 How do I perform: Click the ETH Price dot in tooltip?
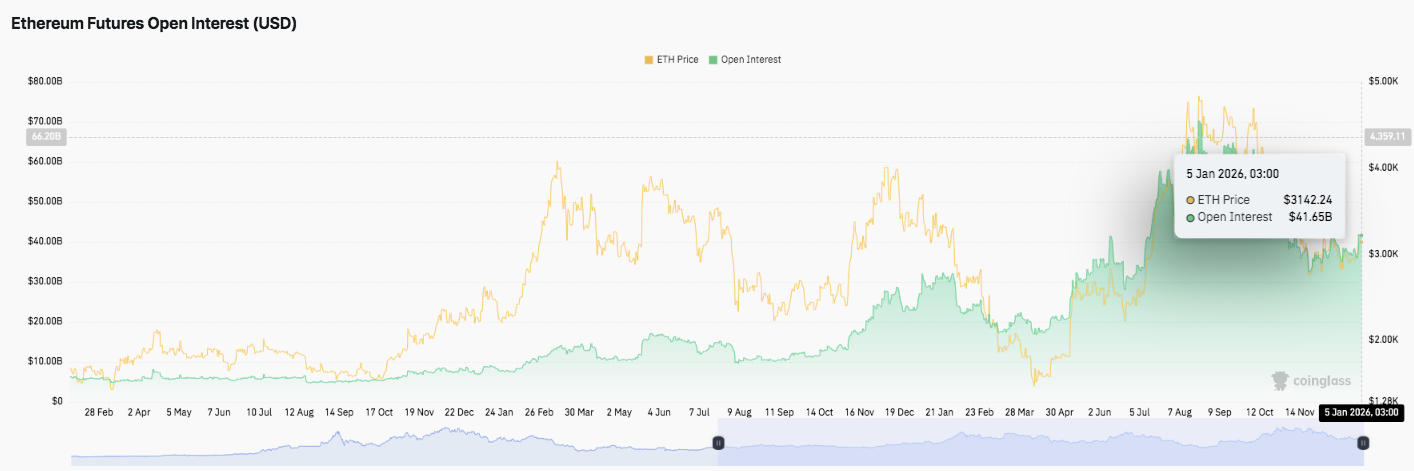(x=1190, y=200)
